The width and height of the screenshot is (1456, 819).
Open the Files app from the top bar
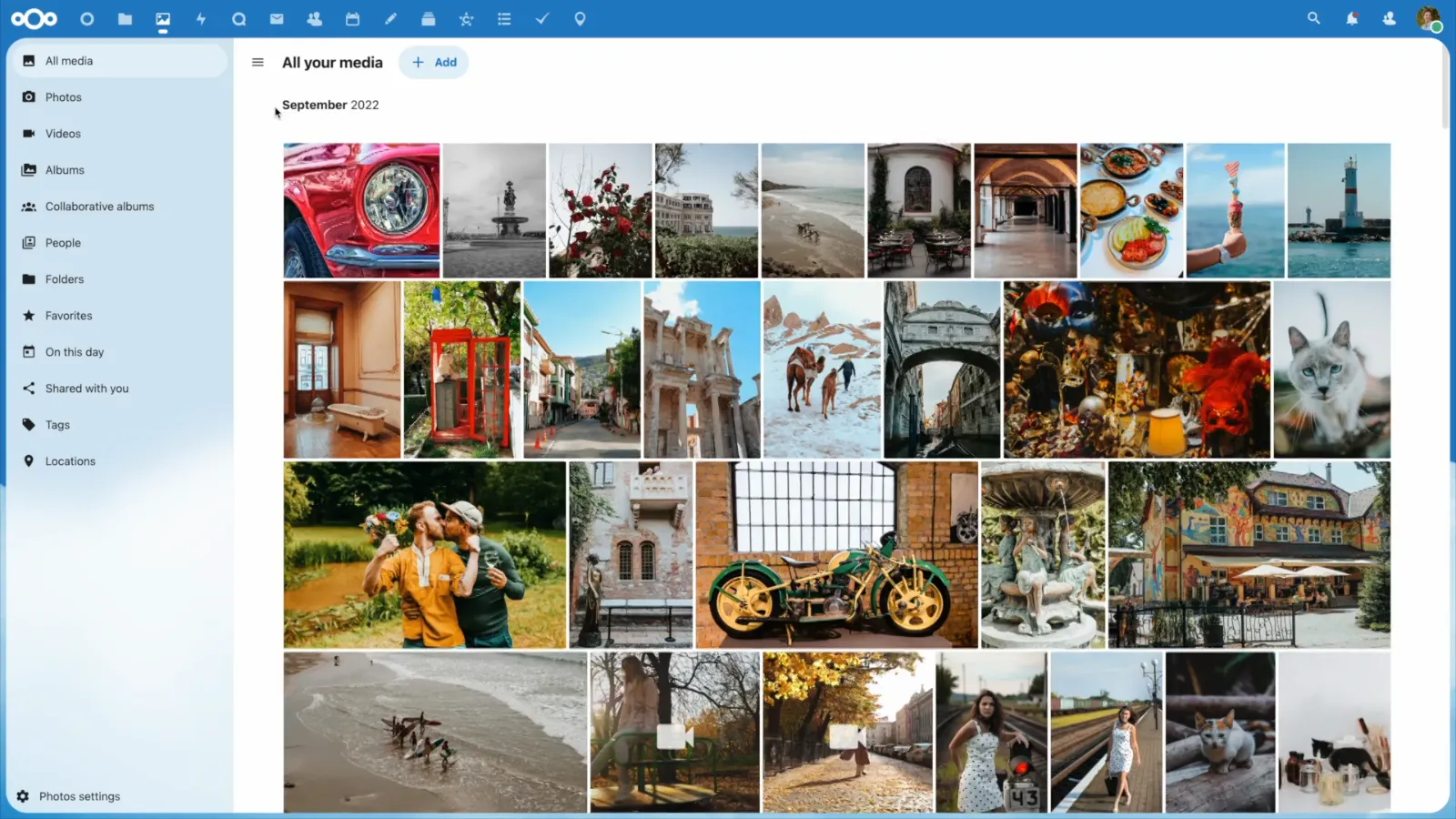(x=125, y=18)
